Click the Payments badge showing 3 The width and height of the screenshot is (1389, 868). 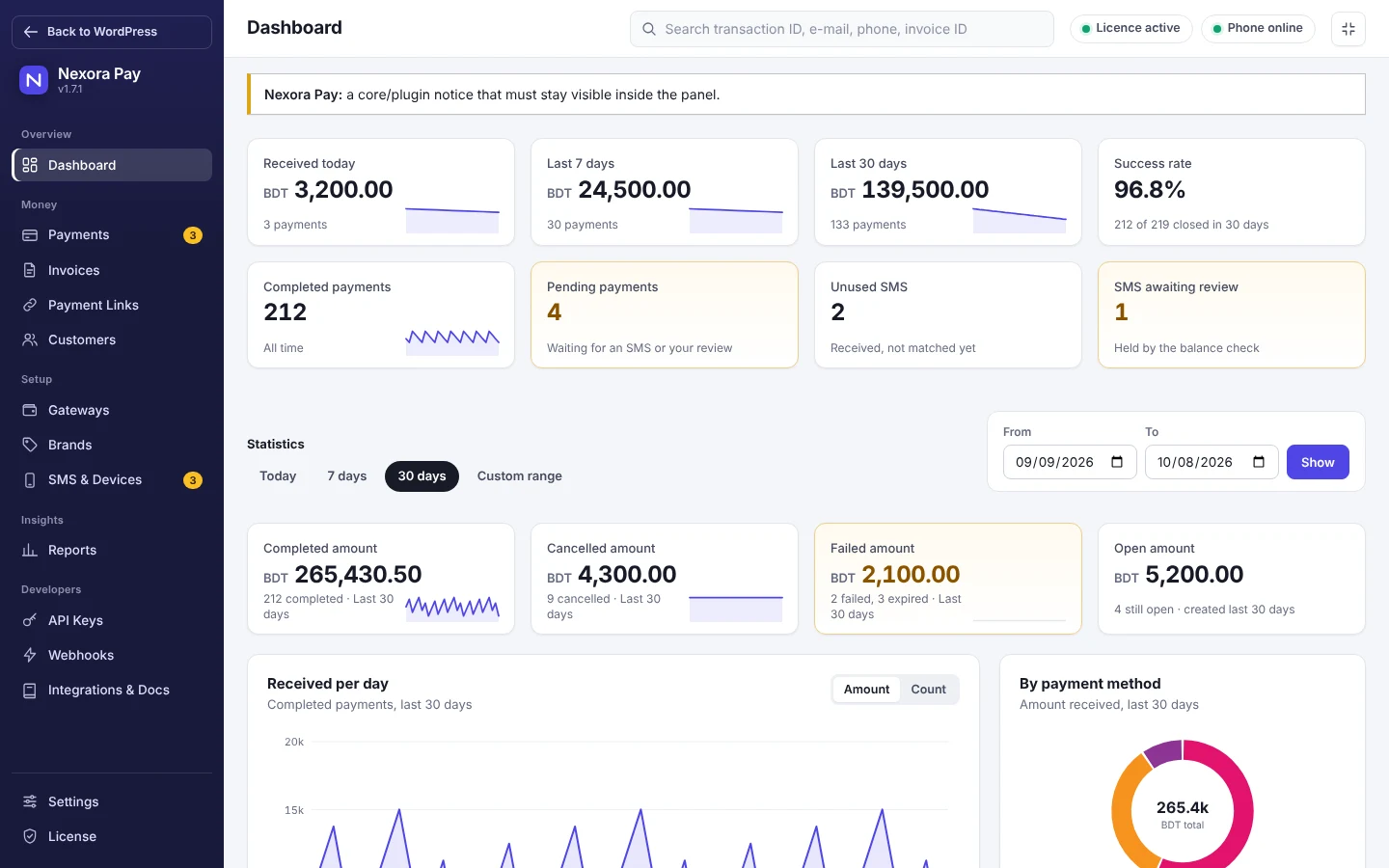tap(193, 235)
